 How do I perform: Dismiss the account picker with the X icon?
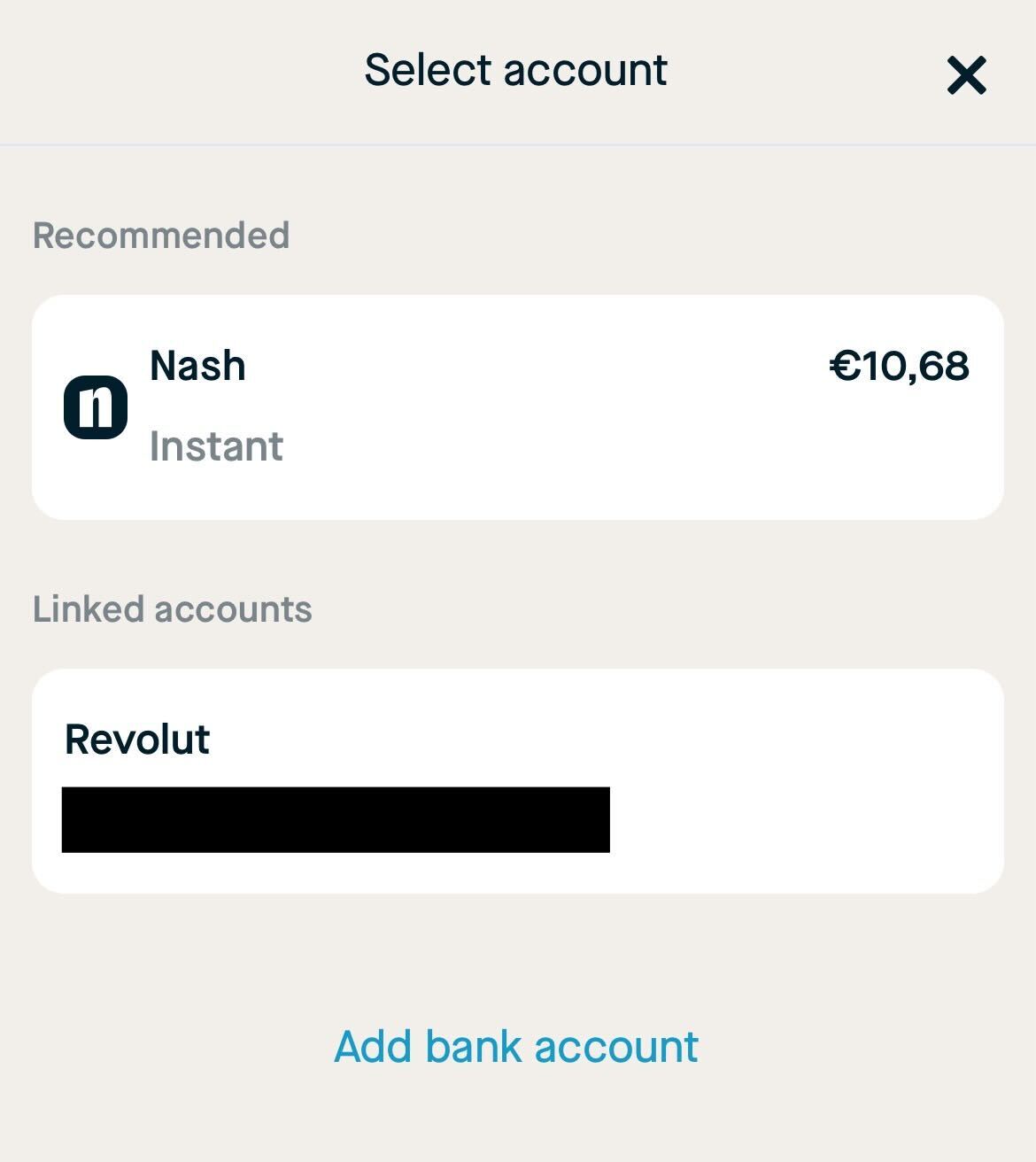click(966, 75)
